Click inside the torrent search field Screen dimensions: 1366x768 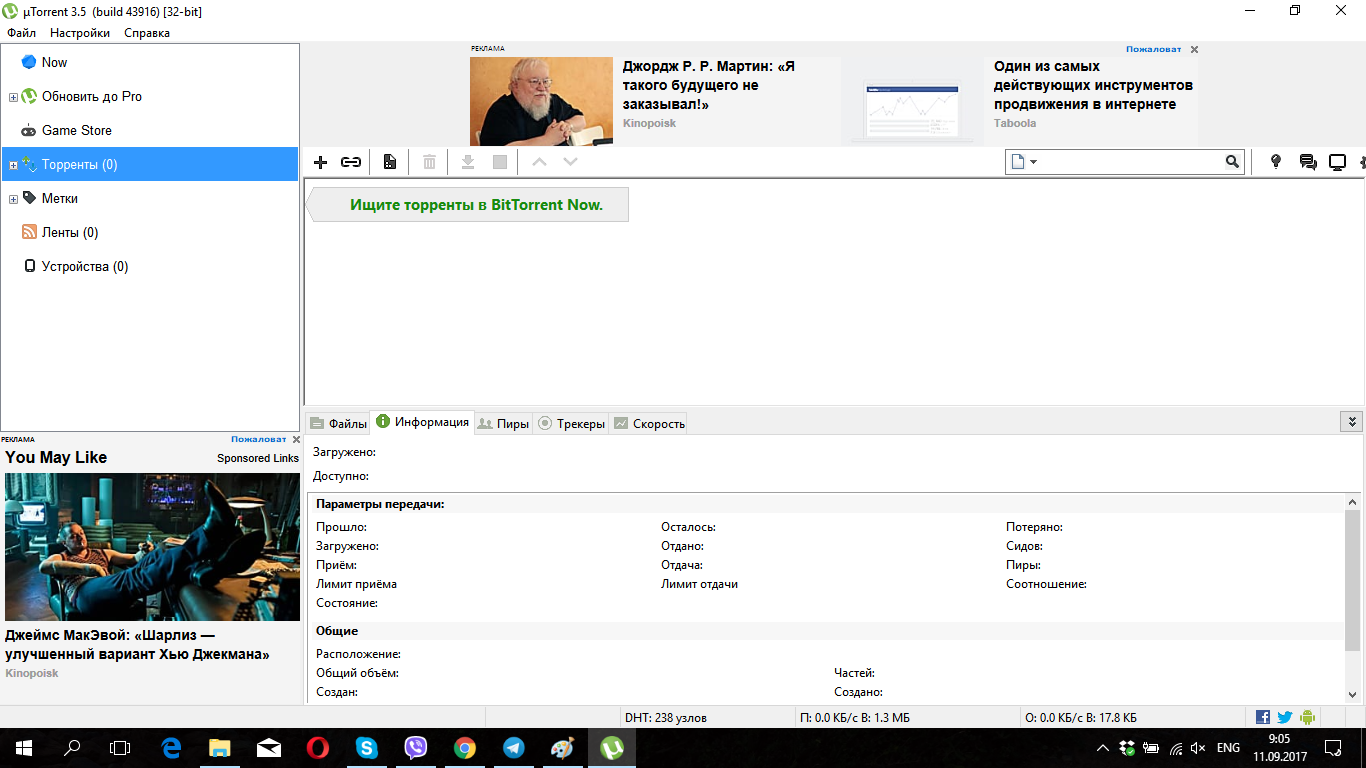click(x=1133, y=162)
